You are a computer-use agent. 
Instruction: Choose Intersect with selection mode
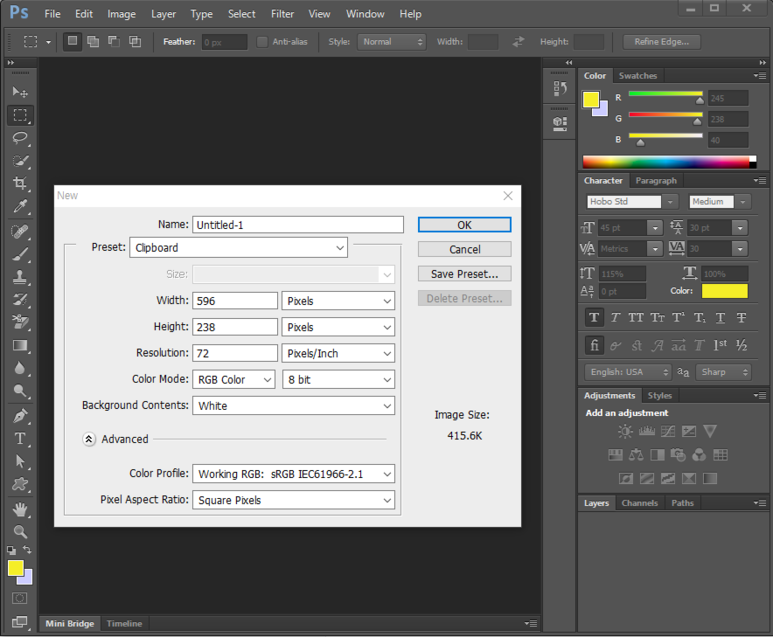pos(135,41)
